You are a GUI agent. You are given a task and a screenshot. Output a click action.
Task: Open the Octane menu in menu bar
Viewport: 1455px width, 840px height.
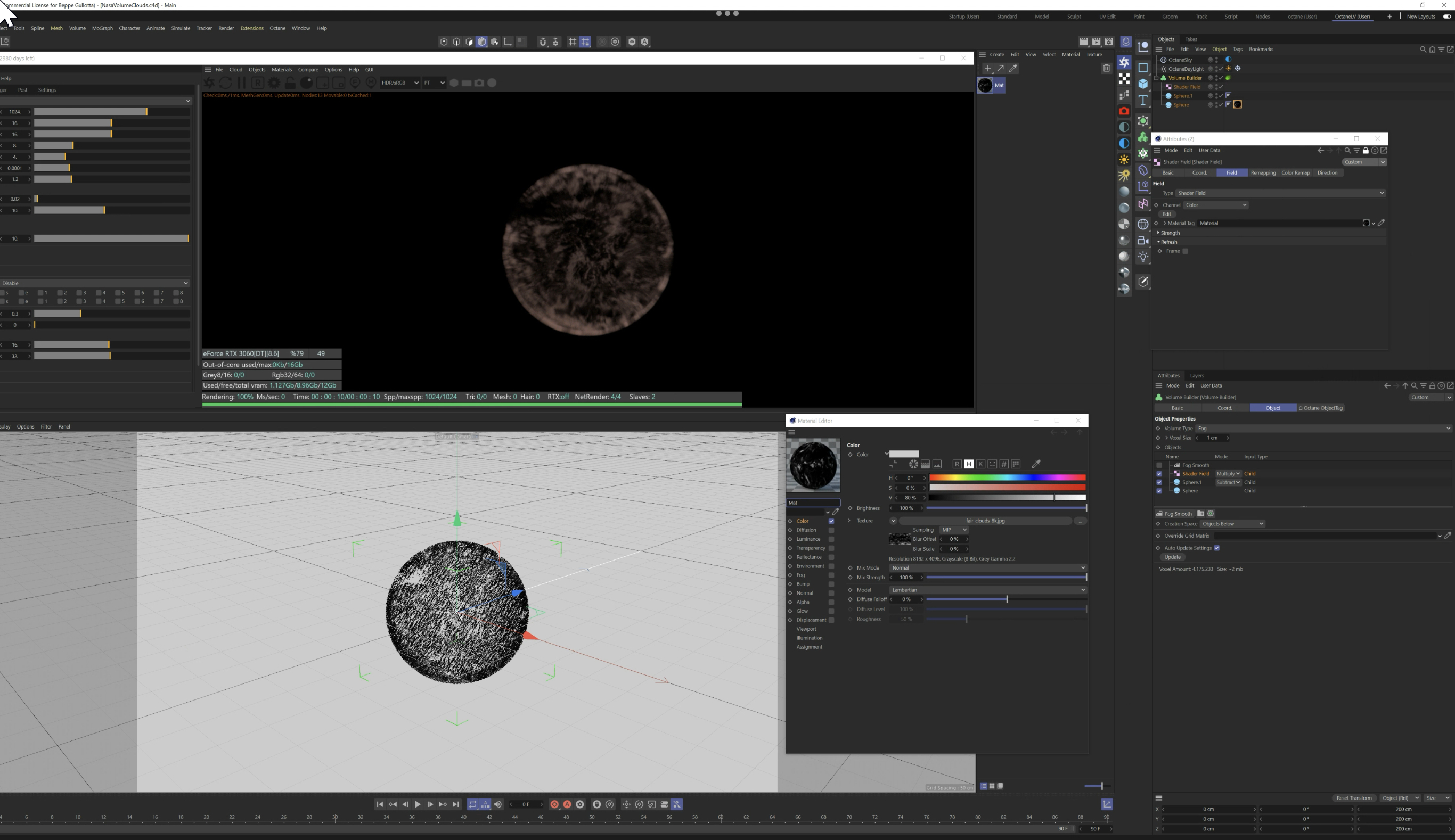[277, 28]
